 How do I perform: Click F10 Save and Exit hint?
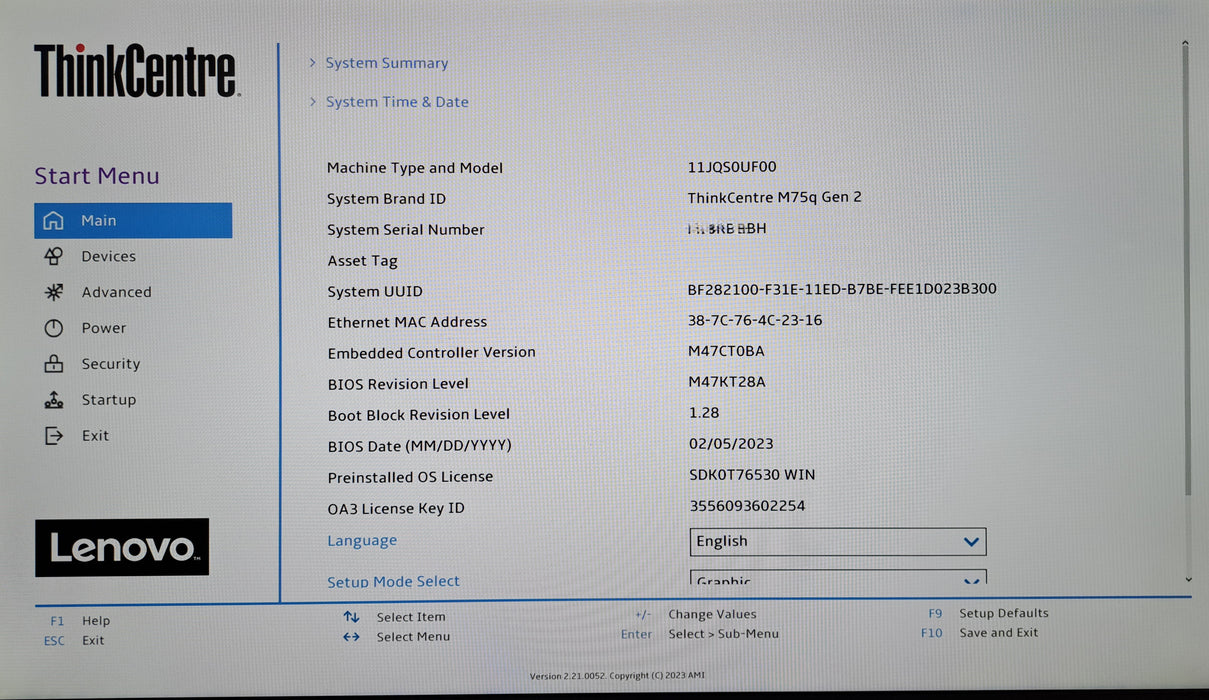click(980, 633)
